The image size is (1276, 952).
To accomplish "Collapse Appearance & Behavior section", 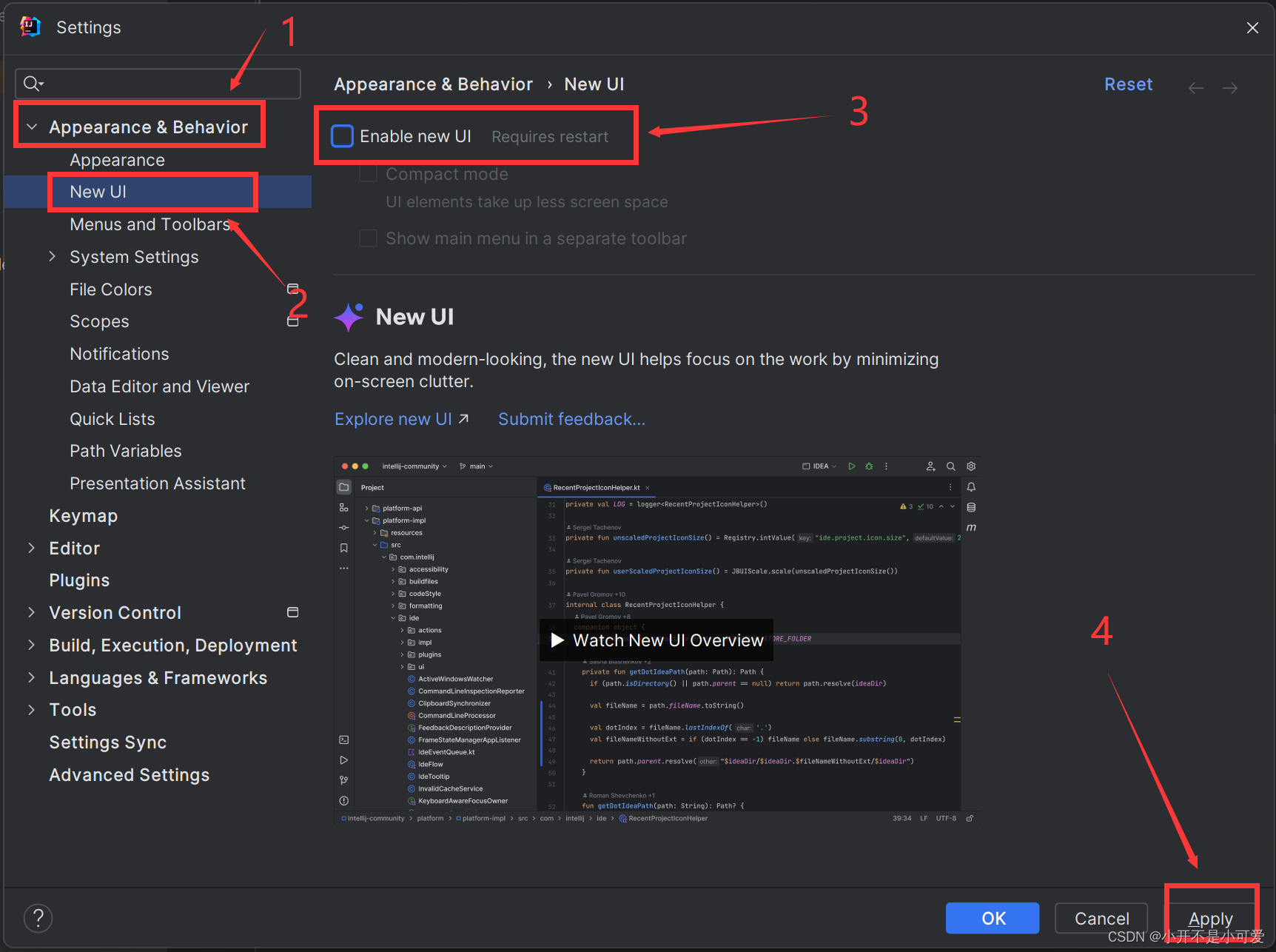I will [32, 127].
